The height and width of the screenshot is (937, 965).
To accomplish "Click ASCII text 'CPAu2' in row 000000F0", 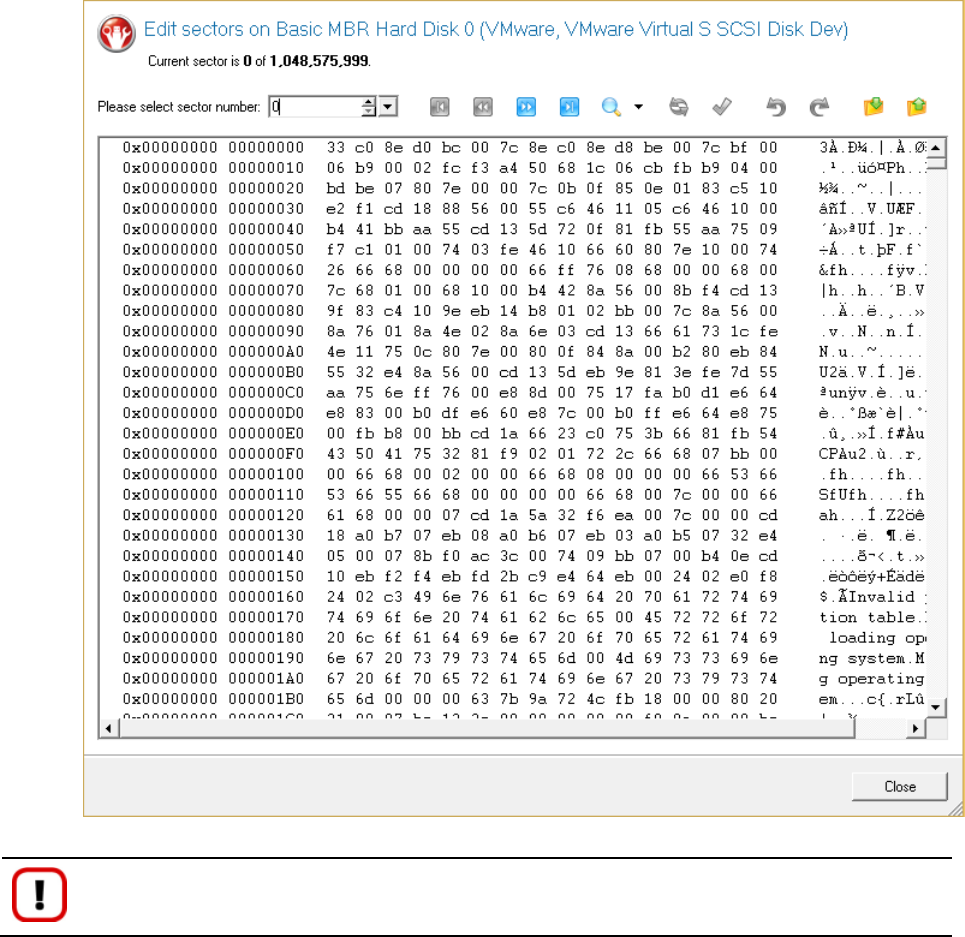I will [842, 454].
